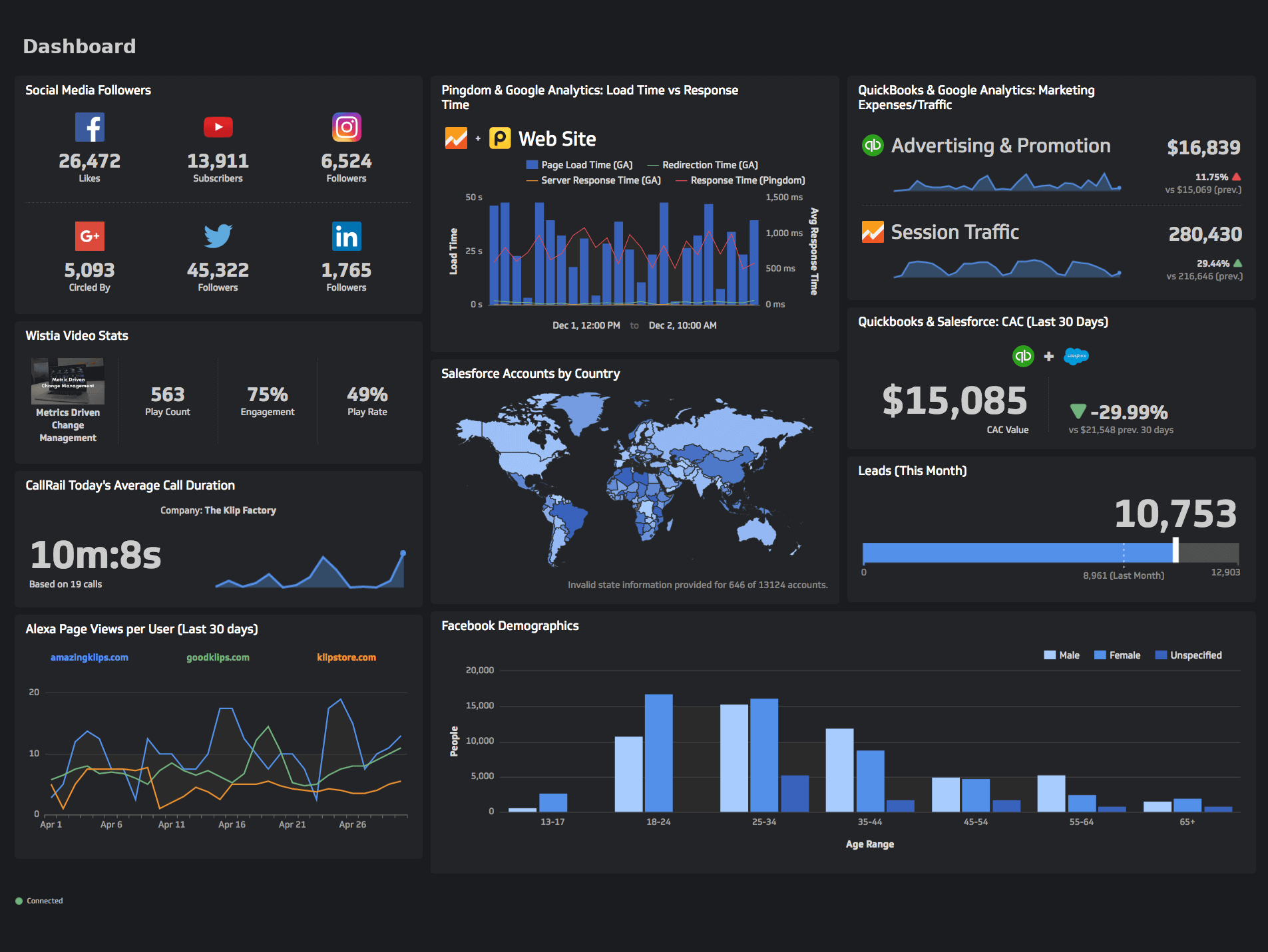The image size is (1268, 952).
Task: Click the Advertising & Promotion sparkline
Action: click(x=1007, y=182)
